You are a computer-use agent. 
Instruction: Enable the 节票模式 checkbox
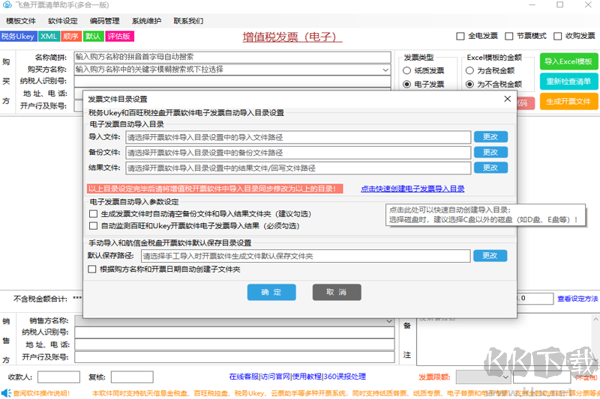tap(509, 36)
